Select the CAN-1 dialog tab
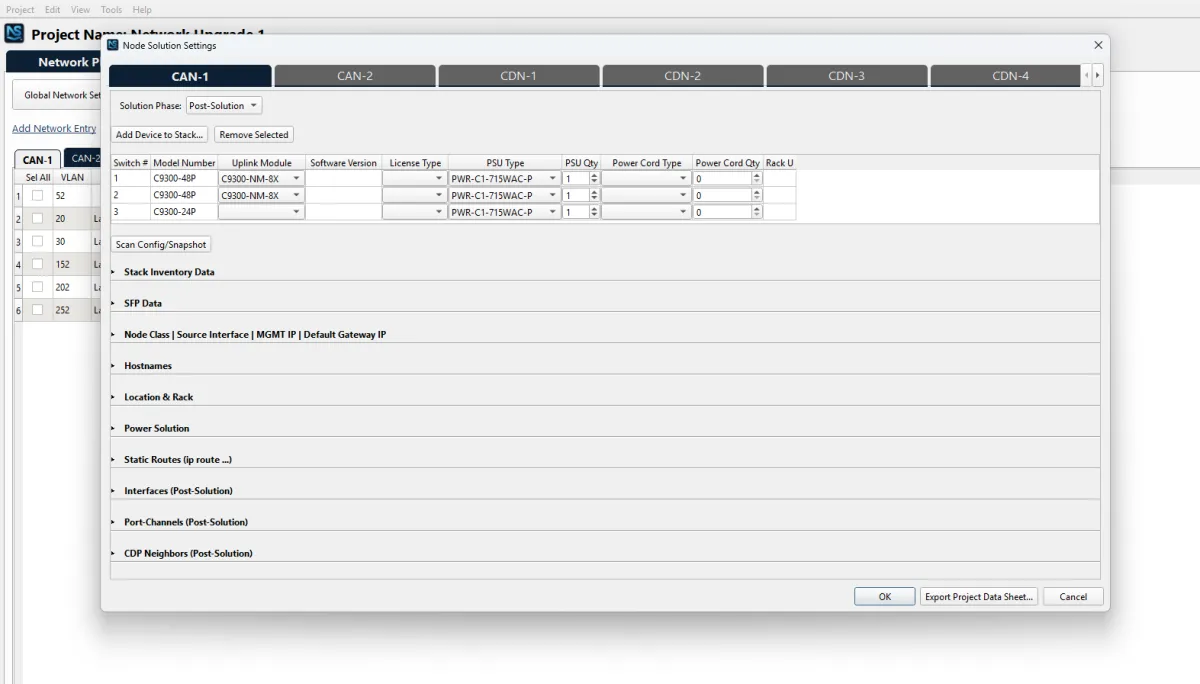 pos(190,76)
